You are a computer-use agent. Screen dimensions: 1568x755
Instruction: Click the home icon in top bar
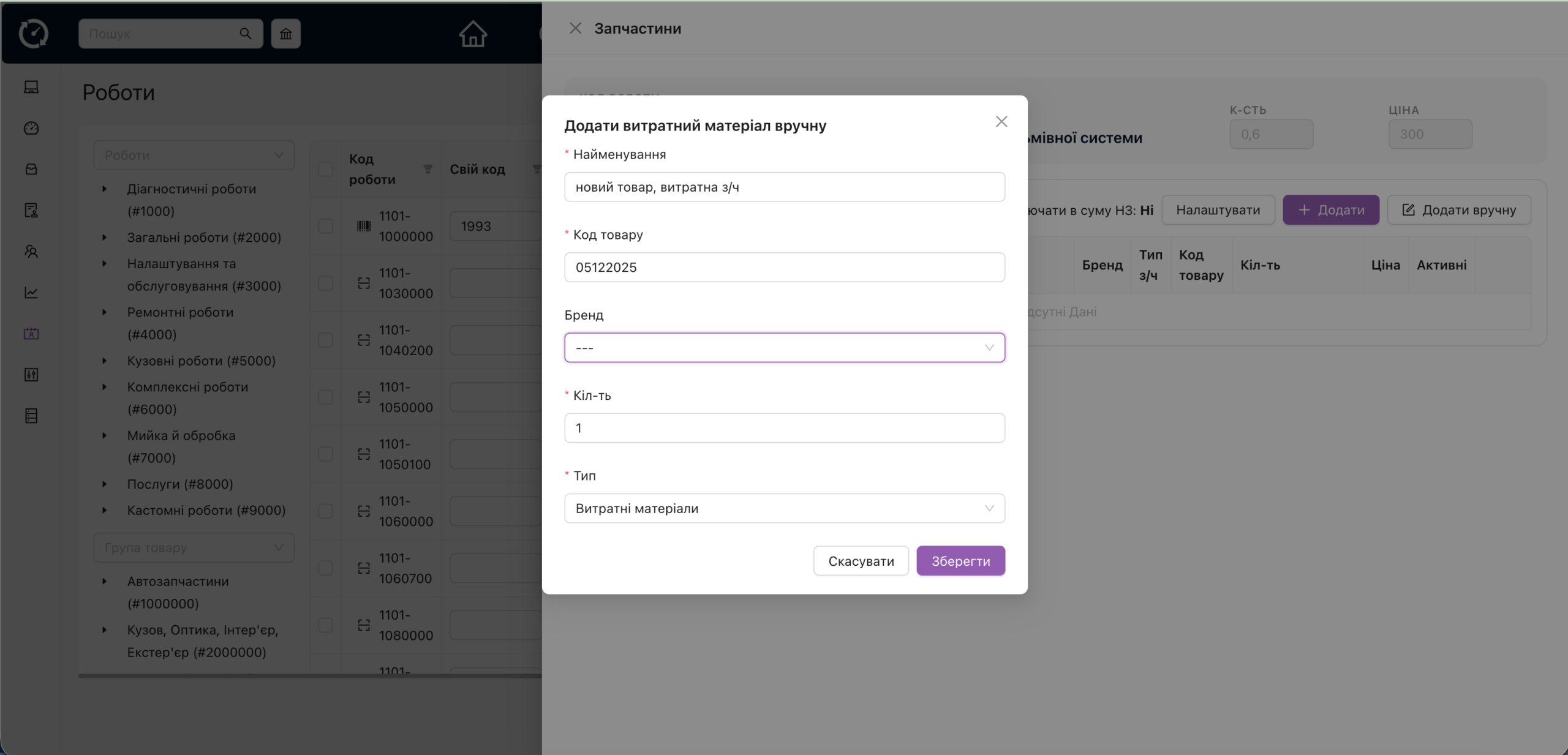(x=473, y=34)
